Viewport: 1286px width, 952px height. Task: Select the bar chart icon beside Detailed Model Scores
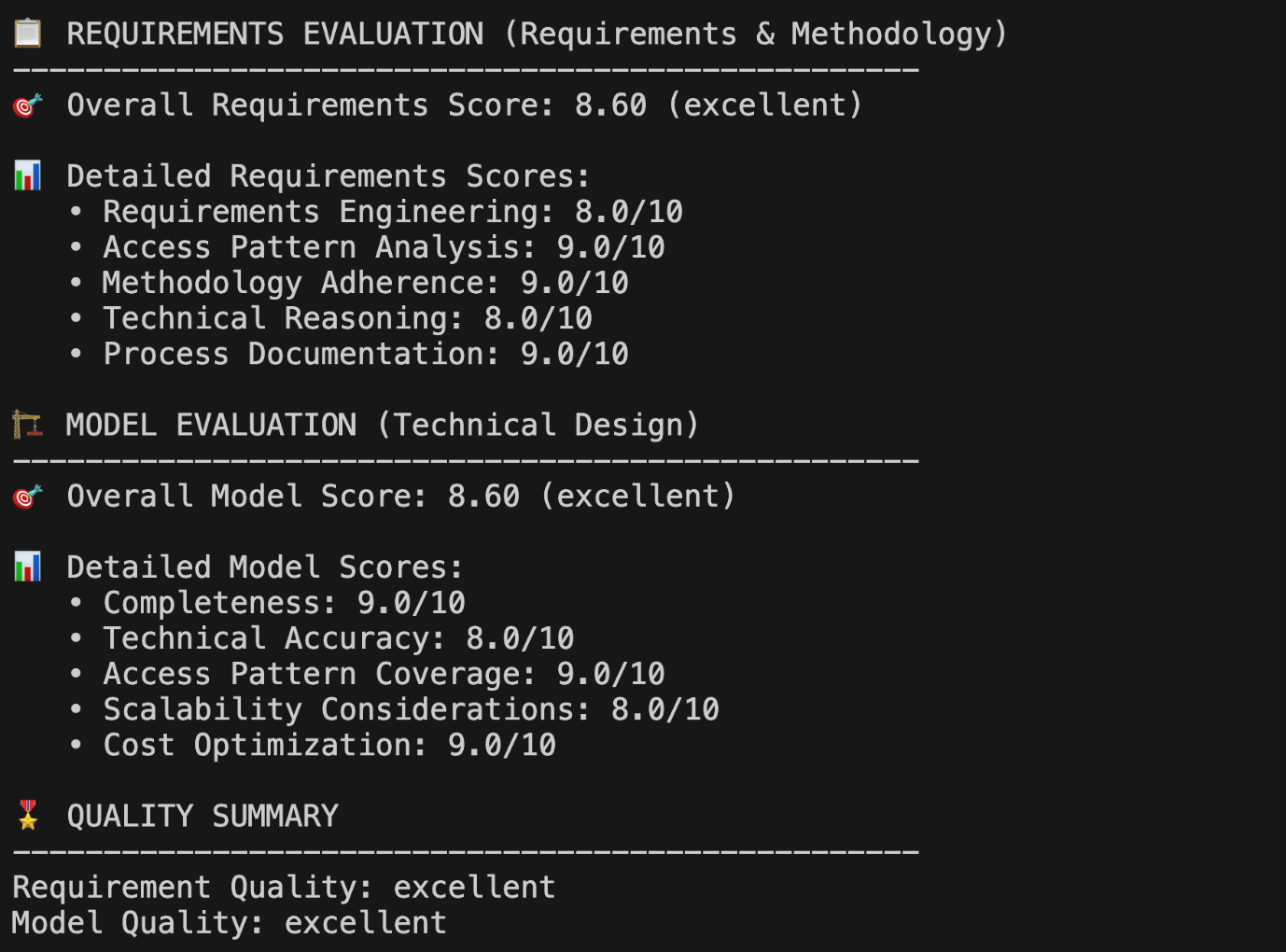point(28,567)
